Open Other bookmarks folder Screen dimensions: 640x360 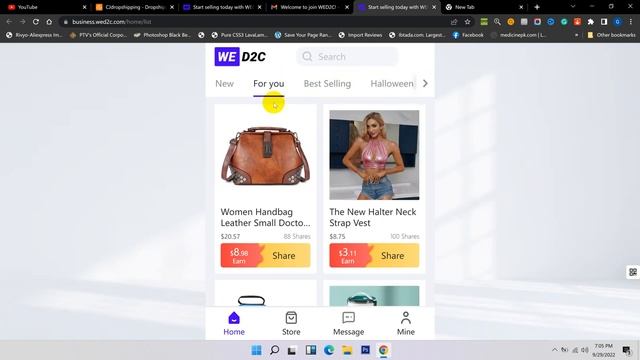click(611, 35)
